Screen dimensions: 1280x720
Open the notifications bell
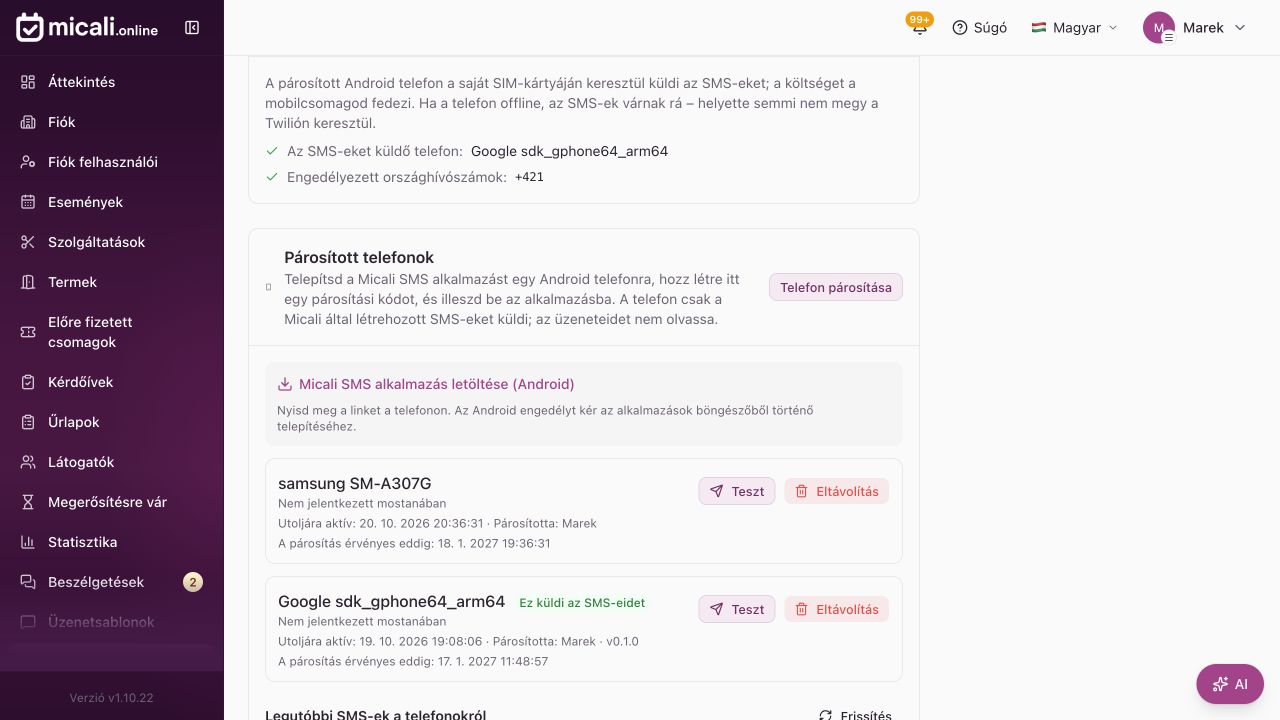tap(919, 28)
